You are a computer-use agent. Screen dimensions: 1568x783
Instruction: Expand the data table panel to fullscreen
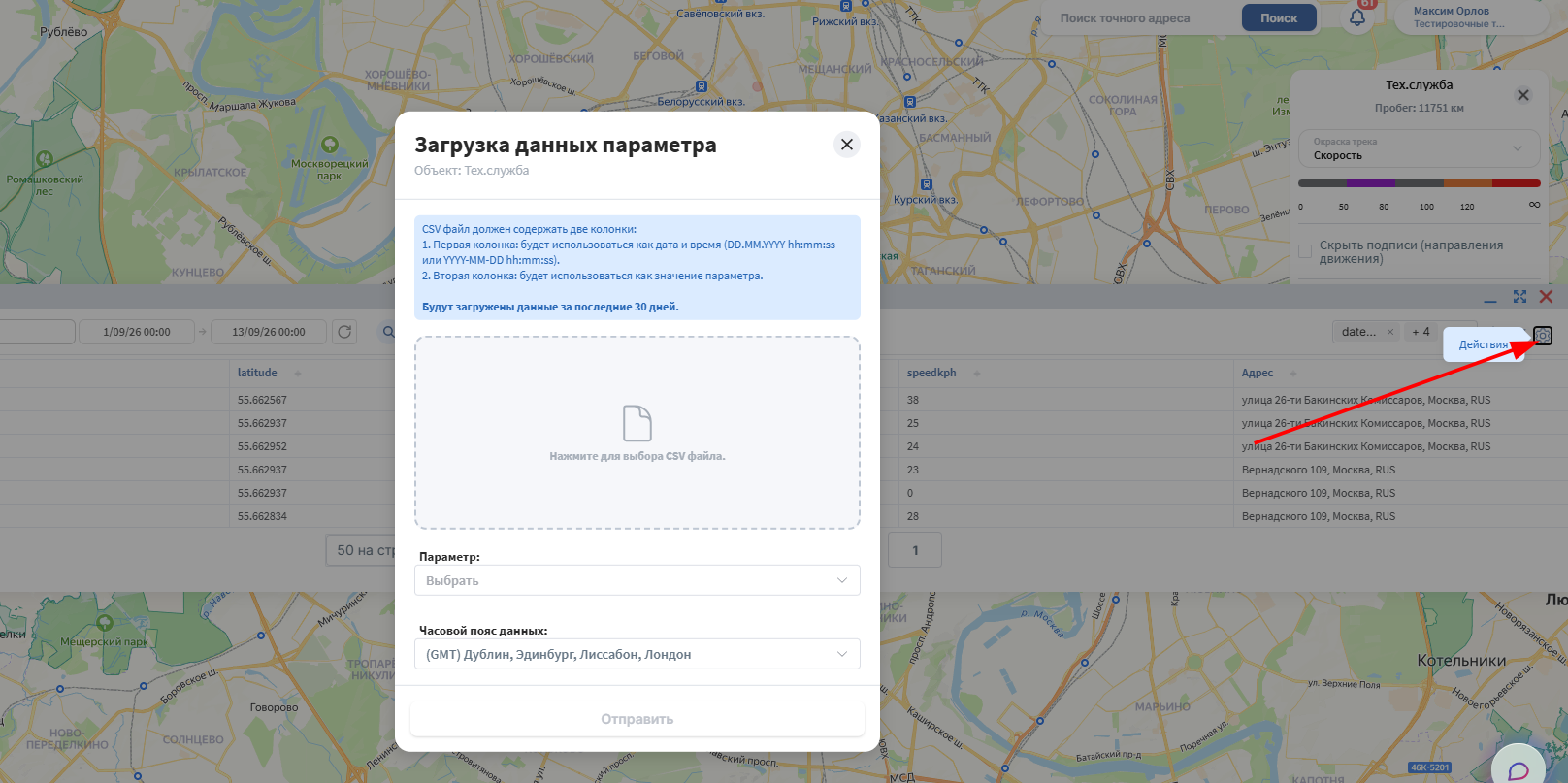(1519, 297)
